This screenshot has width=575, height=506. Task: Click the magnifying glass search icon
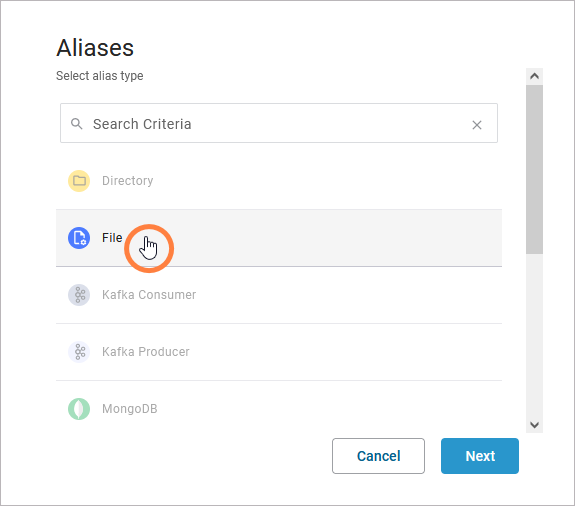point(76,124)
